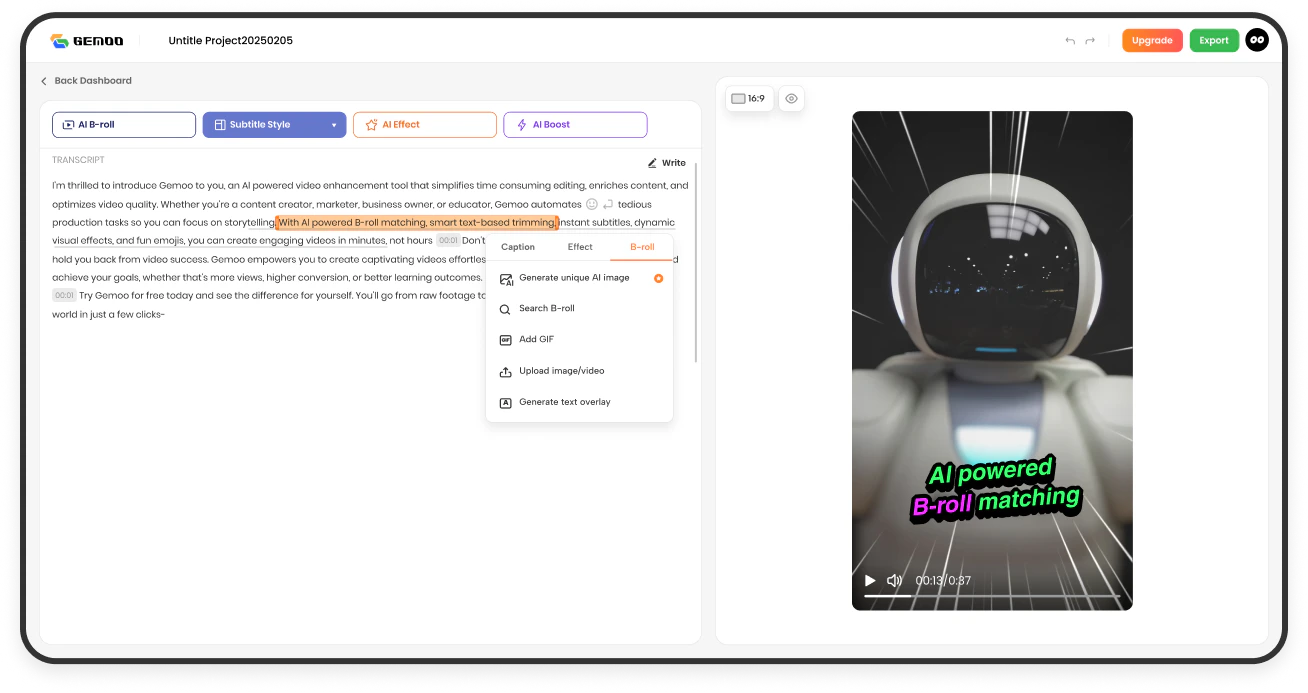
Task: Click the Export button
Action: [x=1214, y=40]
